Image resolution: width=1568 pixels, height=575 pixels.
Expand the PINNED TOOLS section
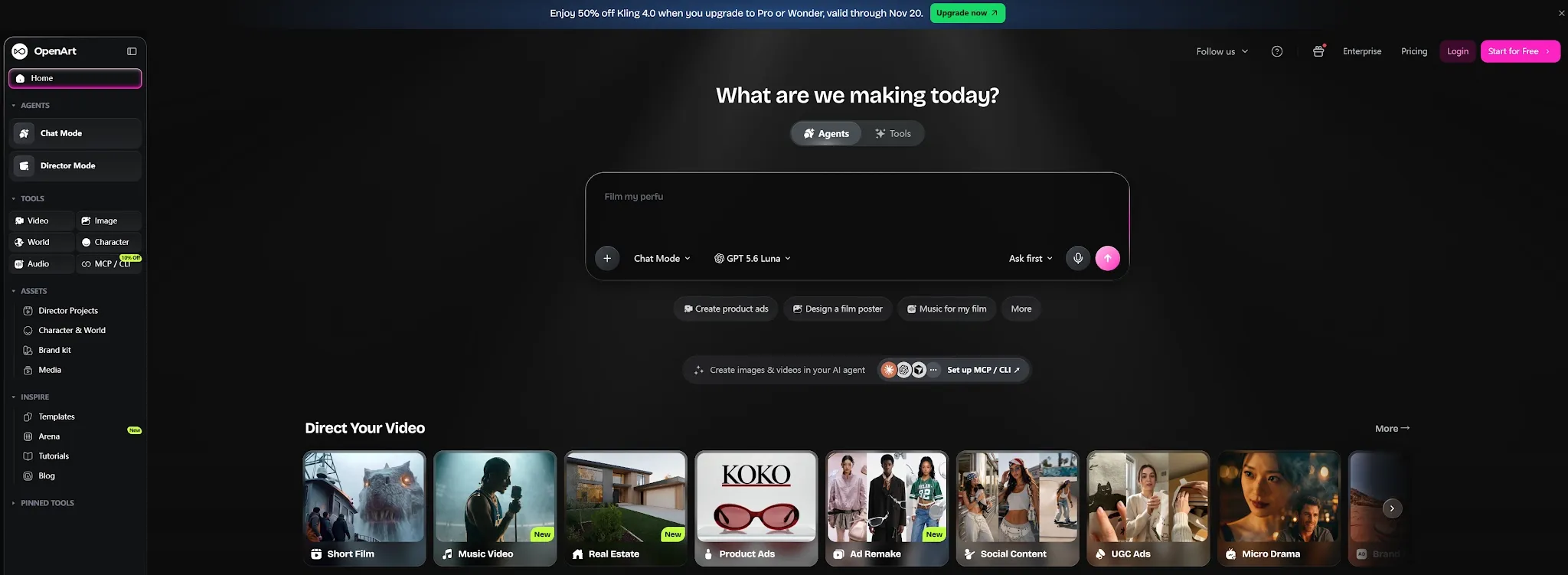coord(44,503)
